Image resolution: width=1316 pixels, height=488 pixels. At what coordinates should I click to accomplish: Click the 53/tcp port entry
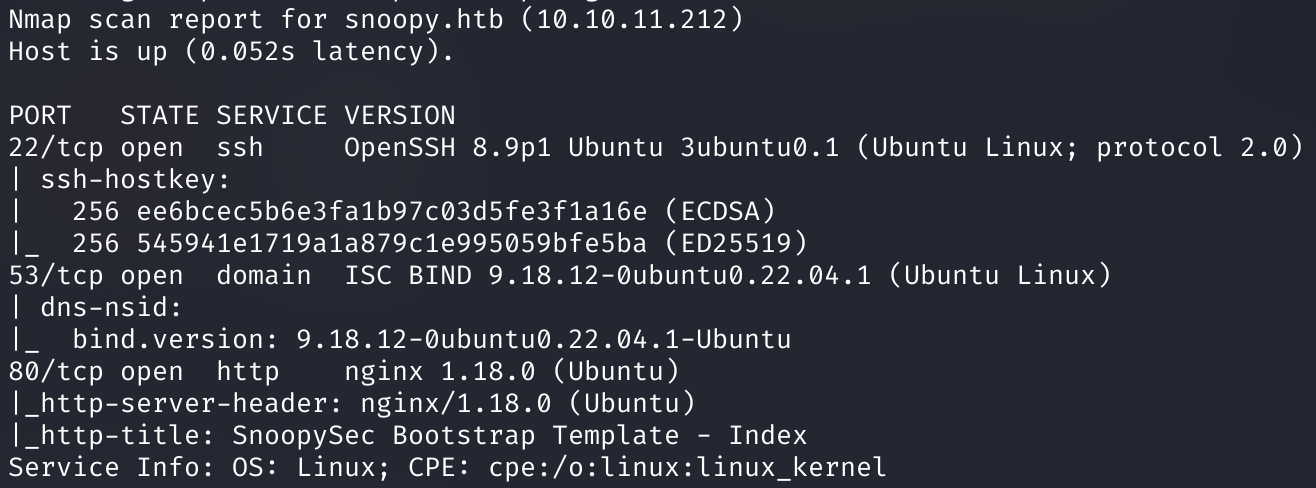click(56, 275)
